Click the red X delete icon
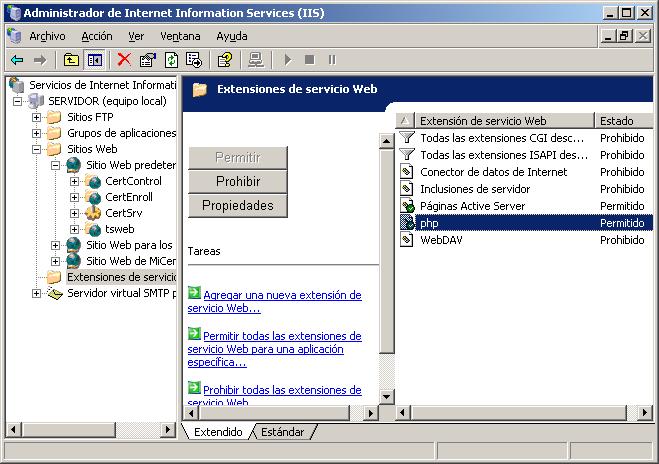The image size is (659, 464). [124, 60]
